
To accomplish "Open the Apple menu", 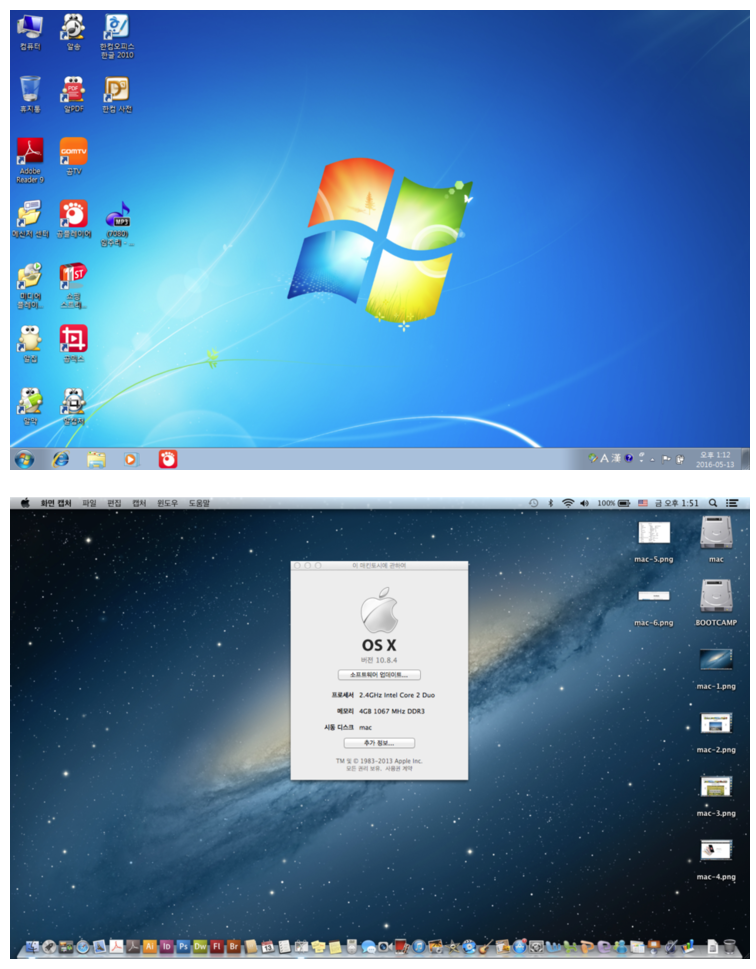I will click(24, 503).
